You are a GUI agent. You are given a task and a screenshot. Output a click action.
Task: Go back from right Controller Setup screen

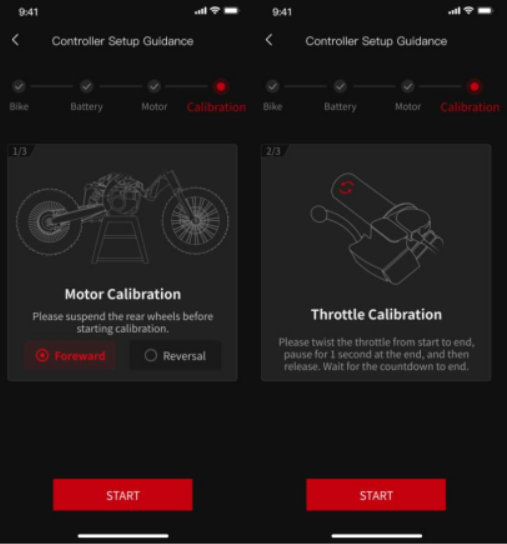[x=269, y=40]
